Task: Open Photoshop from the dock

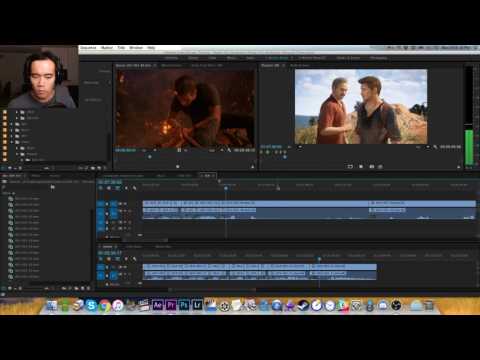Action: click(x=184, y=305)
